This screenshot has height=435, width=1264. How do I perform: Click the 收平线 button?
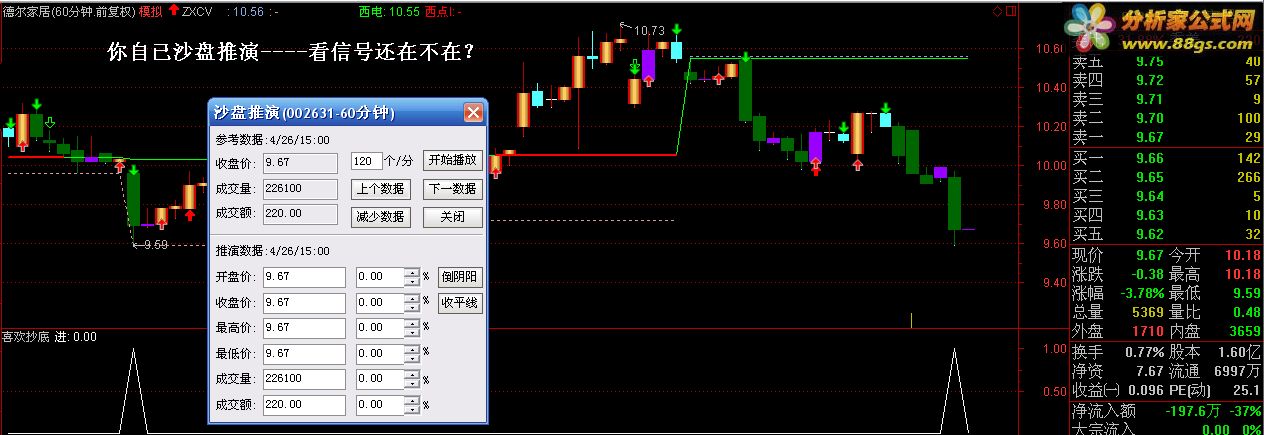460,302
